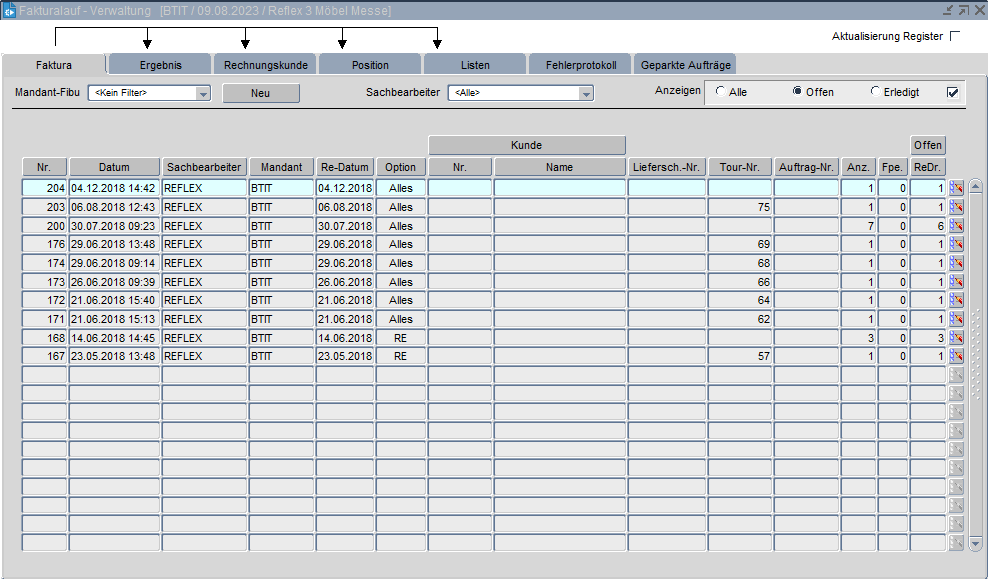Open the Fehlerprotokoll tab
Screen dimensions: 988x579
tap(580, 65)
